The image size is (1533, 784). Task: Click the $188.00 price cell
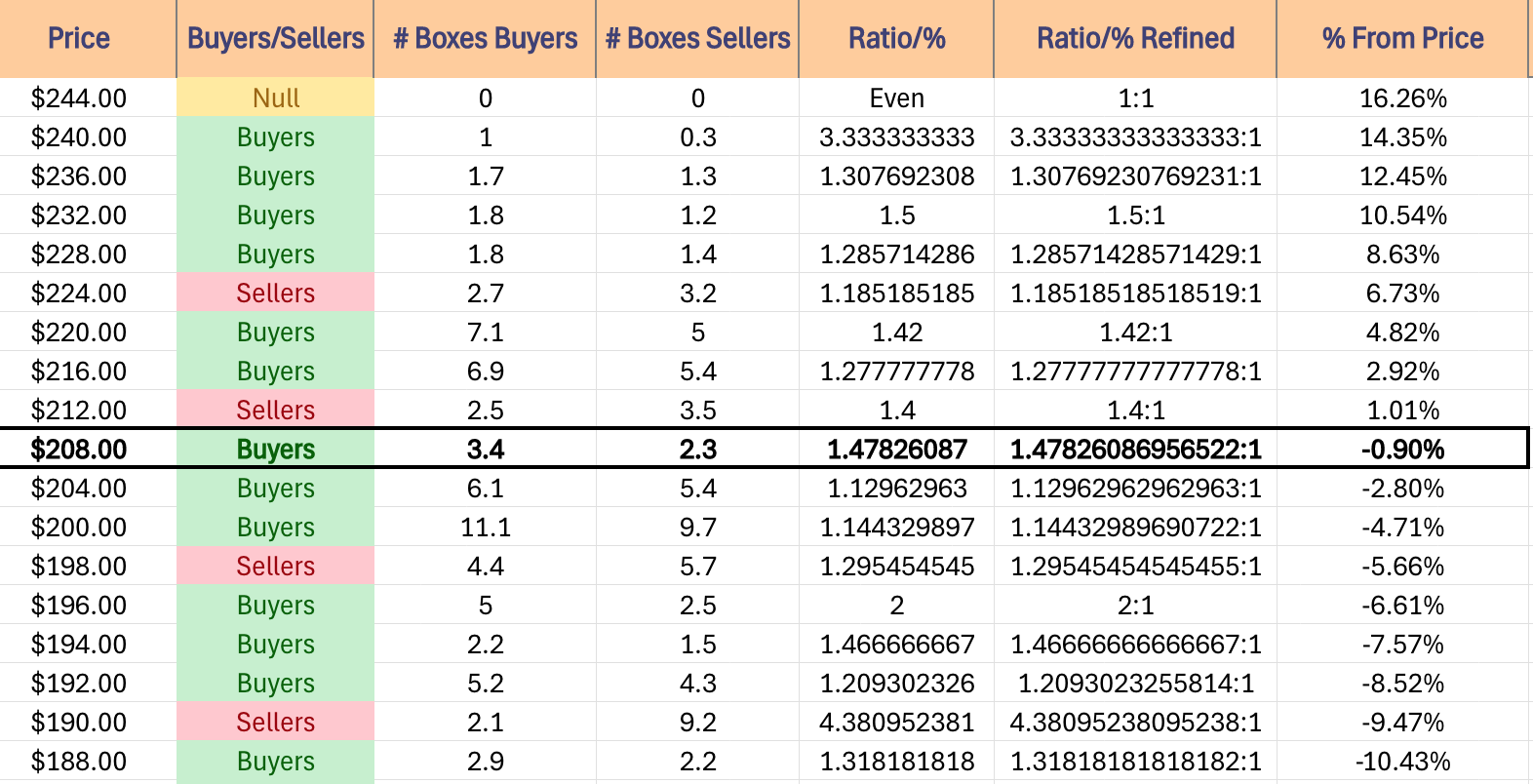(88, 761)
